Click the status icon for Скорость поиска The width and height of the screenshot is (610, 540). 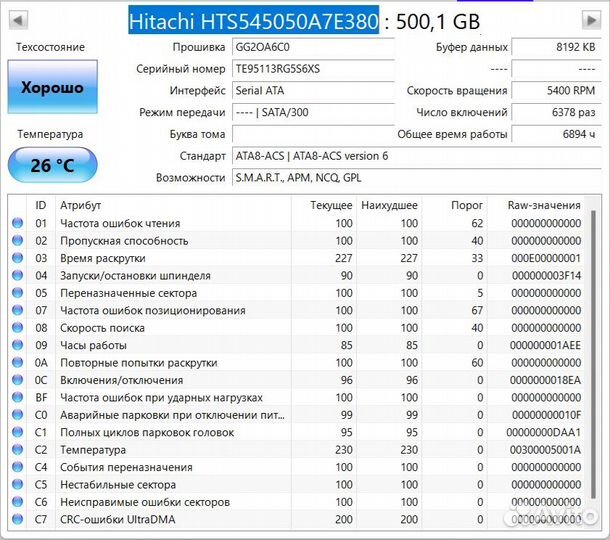pos(18,328)
